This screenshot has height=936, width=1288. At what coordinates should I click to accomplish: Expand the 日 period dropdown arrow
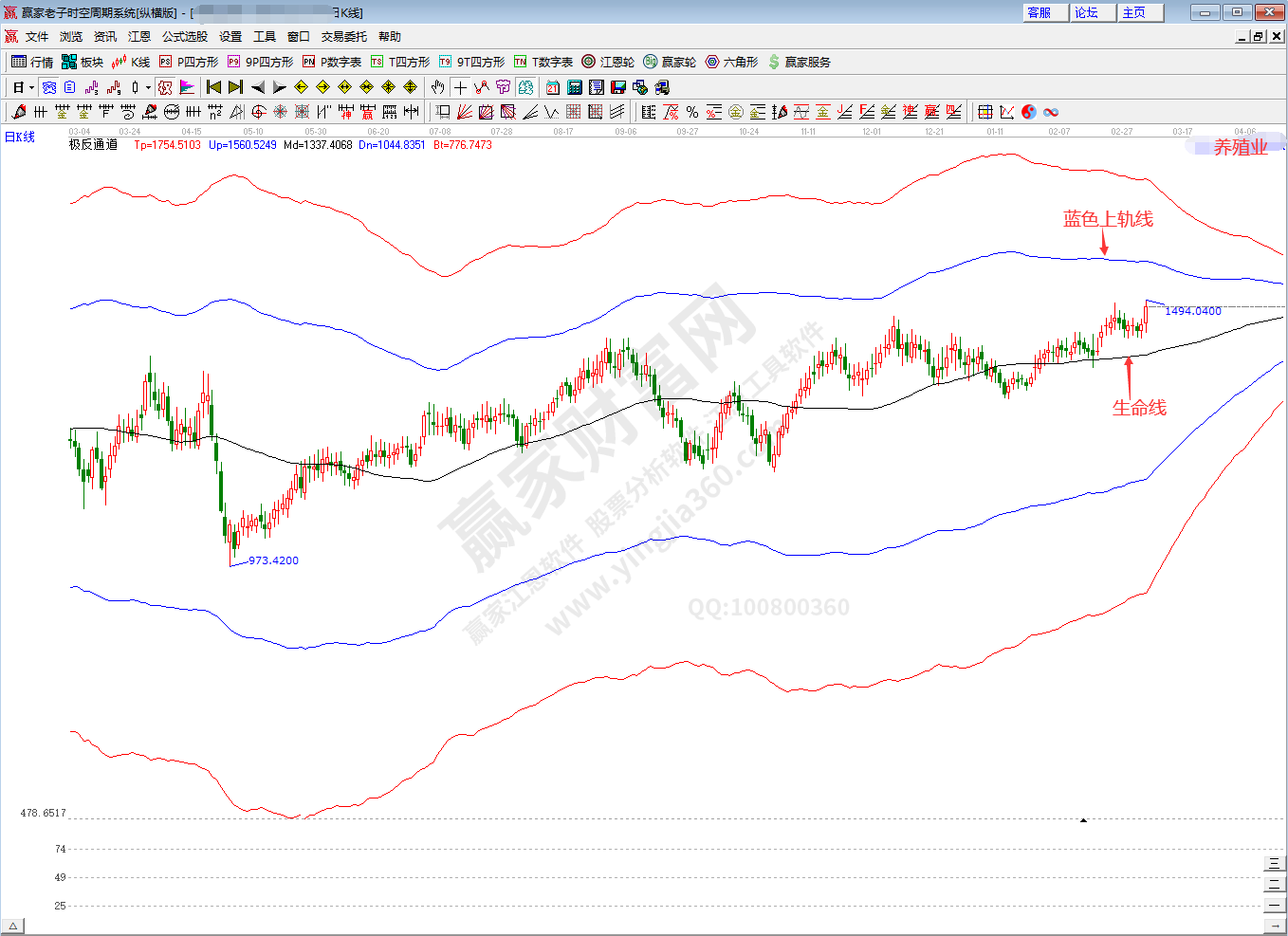[31, 87]
